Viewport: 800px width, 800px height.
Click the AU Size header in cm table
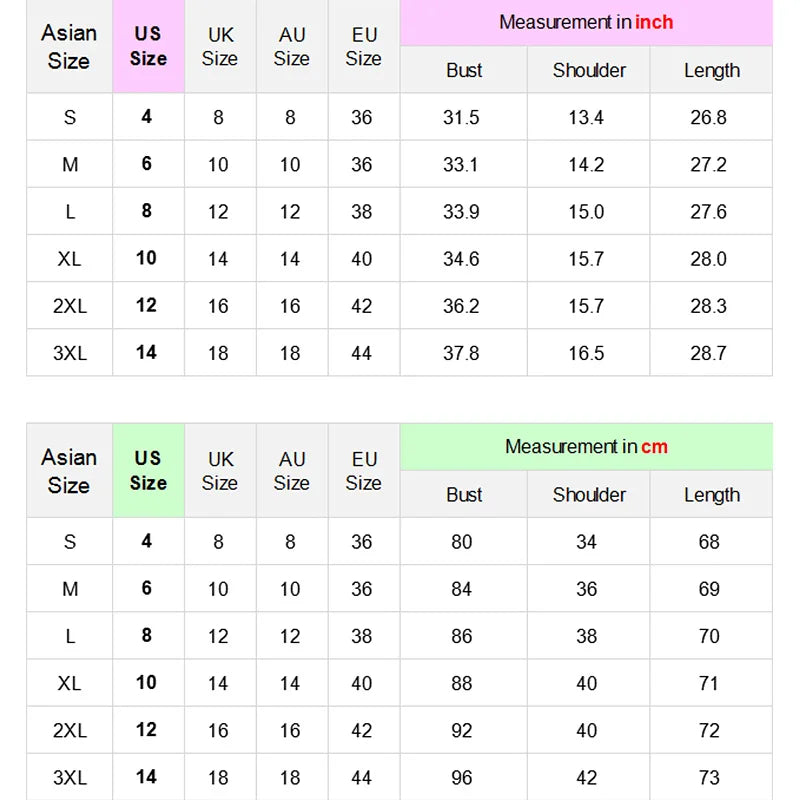[292, 471]
